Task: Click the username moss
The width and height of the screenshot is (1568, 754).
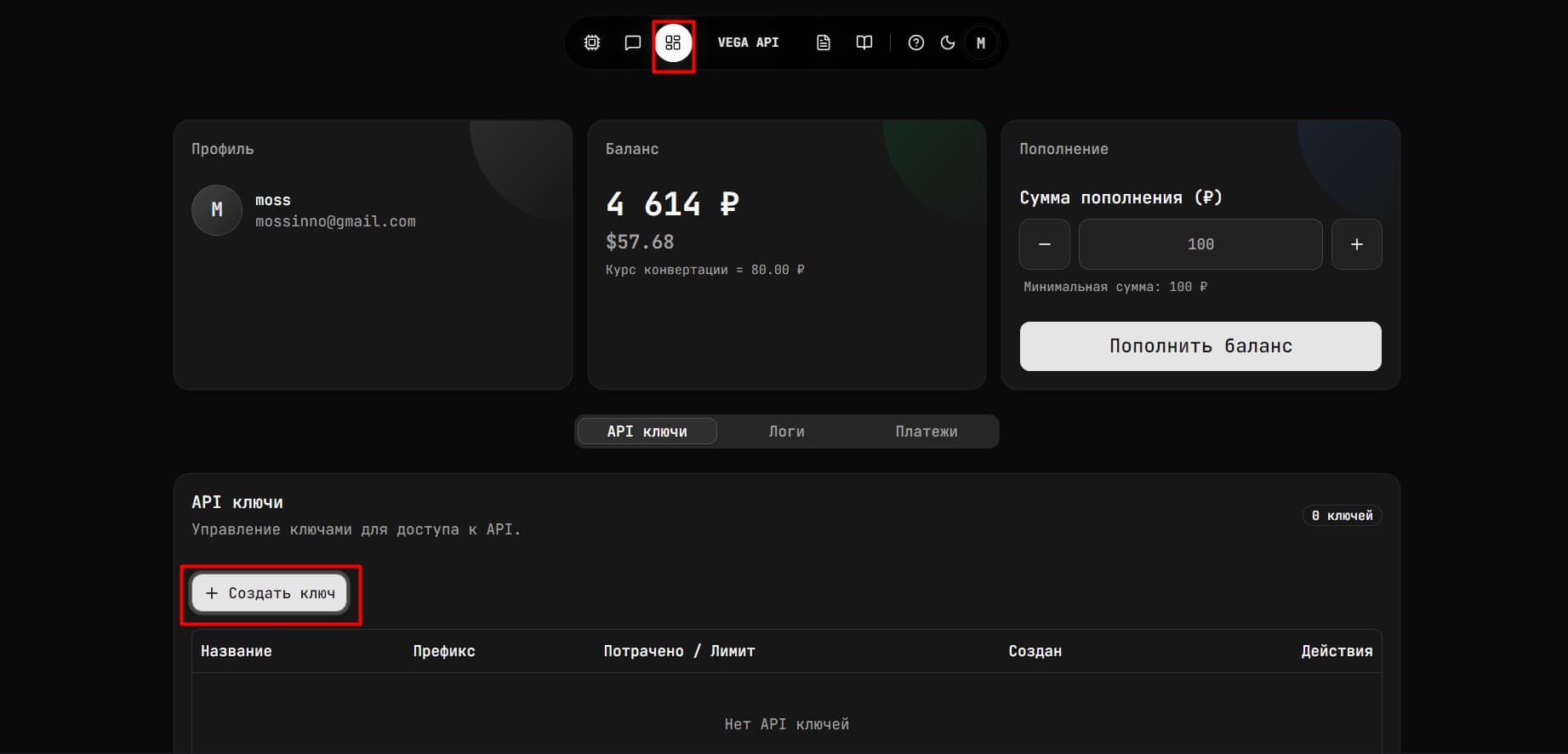Action: click(273, 200)
